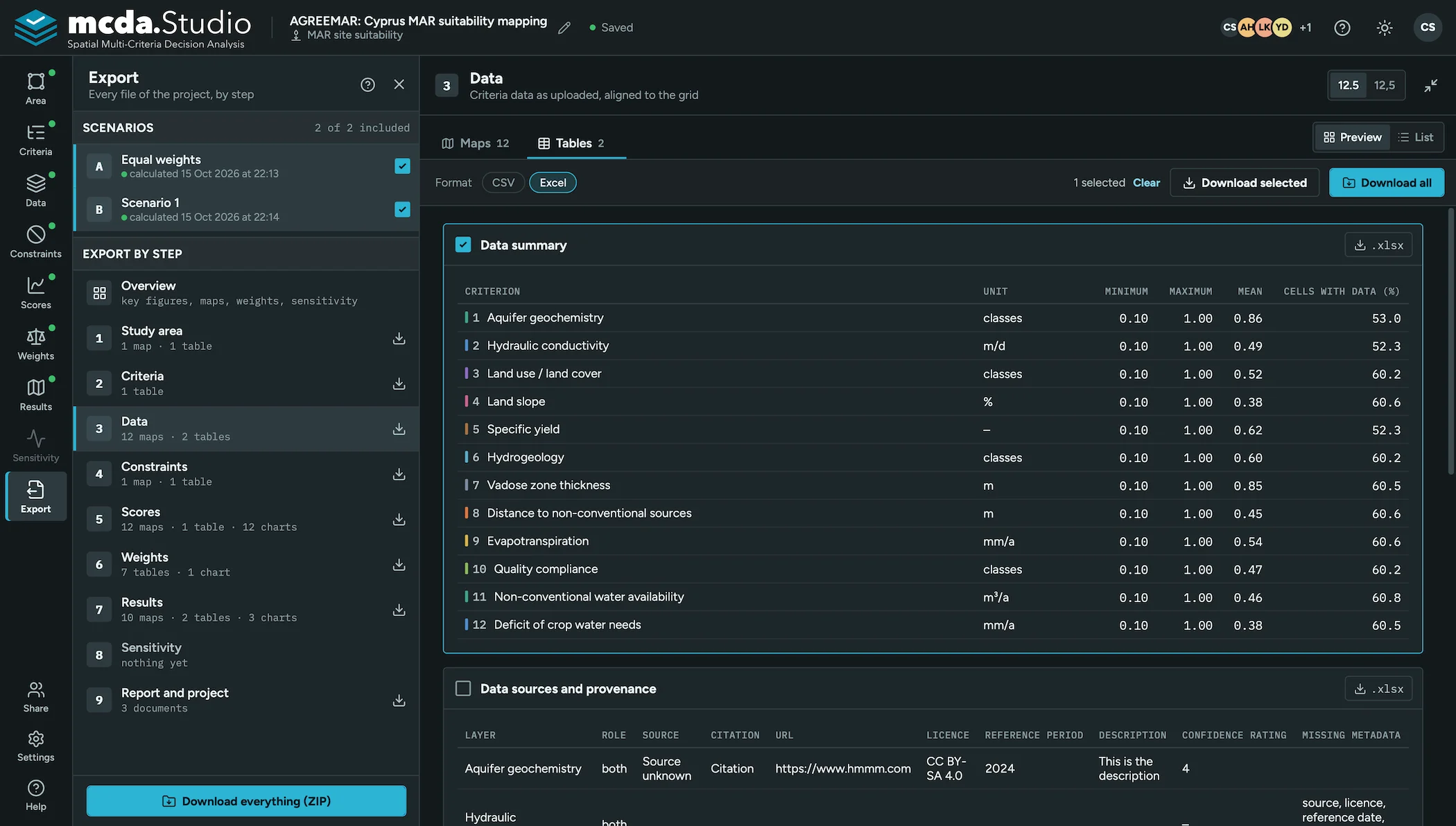The width and height of the screenshot is (1456, 826).
Task: Toggle light theme sun icon
Action: 1385,28
